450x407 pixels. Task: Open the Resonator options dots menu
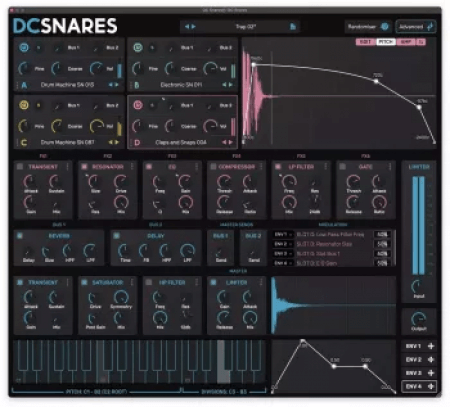coord(132,166)
